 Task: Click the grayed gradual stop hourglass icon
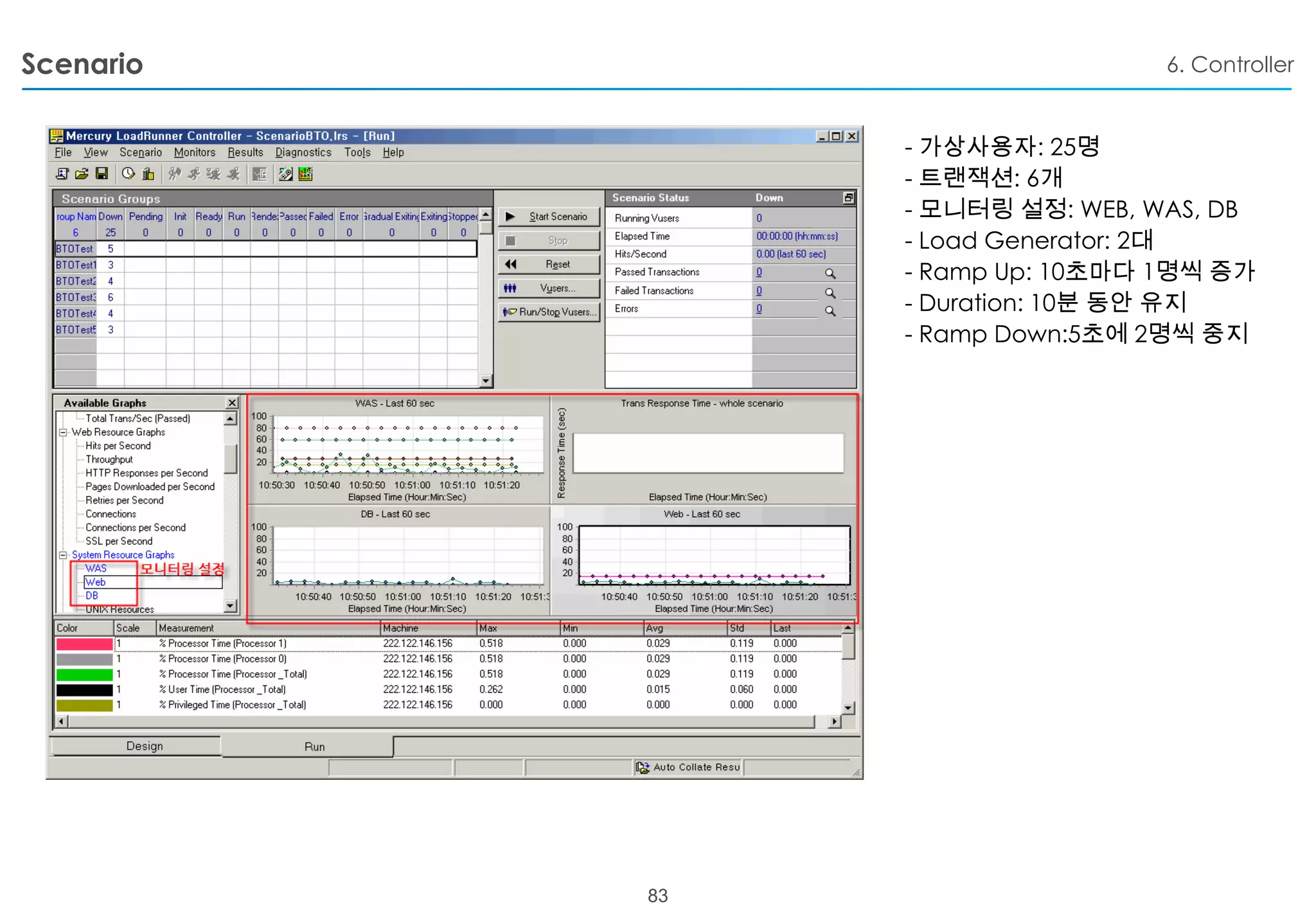(x=213, y=173)
